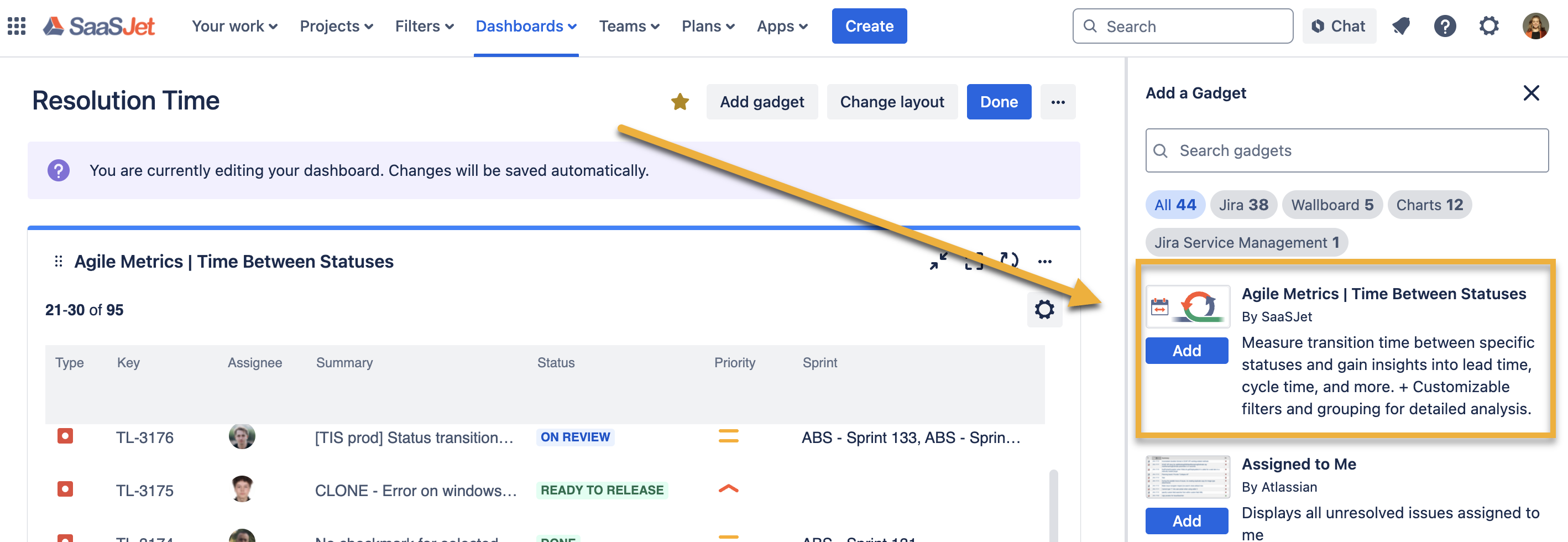Star the Resolution Time dashboard
Screen dimensions: 1568x542
(x=680, y=102)
